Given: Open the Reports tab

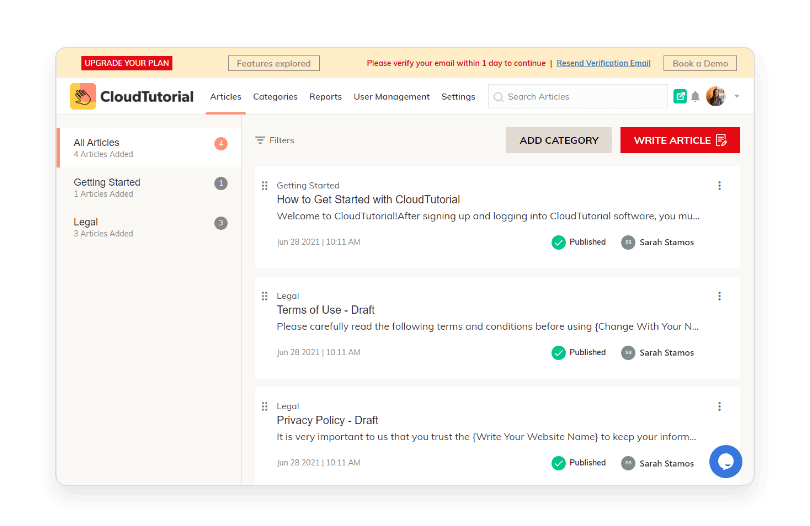Looking at the screenshot, I should pyautogui.click(x=325, y=97).
